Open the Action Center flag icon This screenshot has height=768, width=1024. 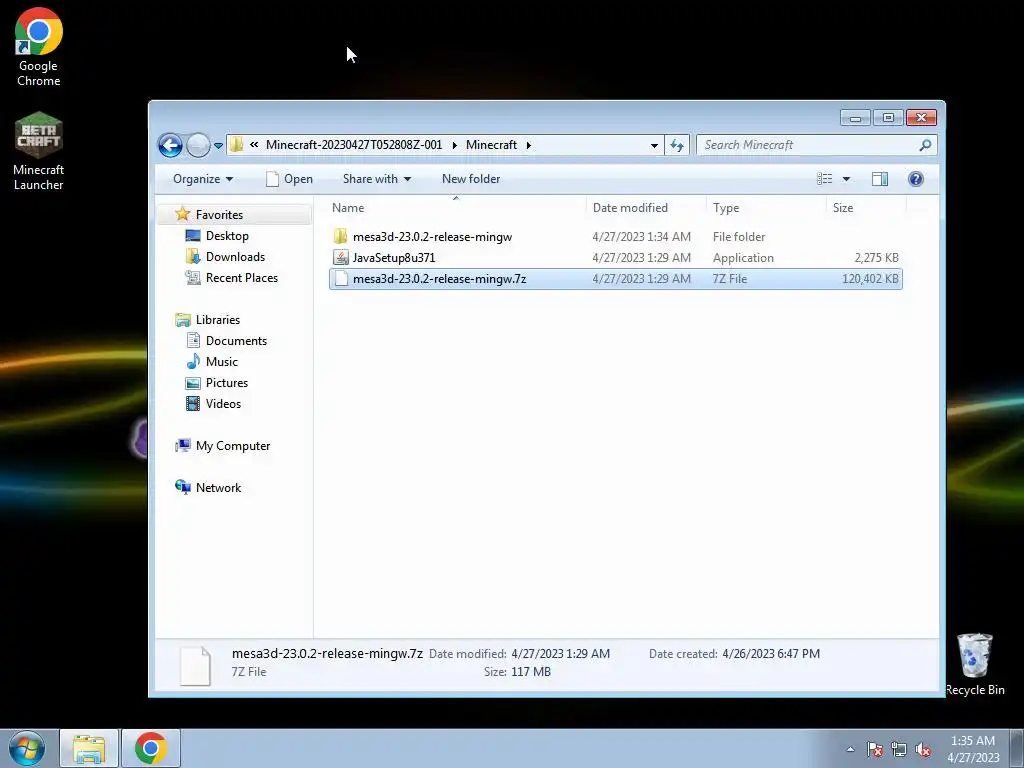(x=875, y=749)
